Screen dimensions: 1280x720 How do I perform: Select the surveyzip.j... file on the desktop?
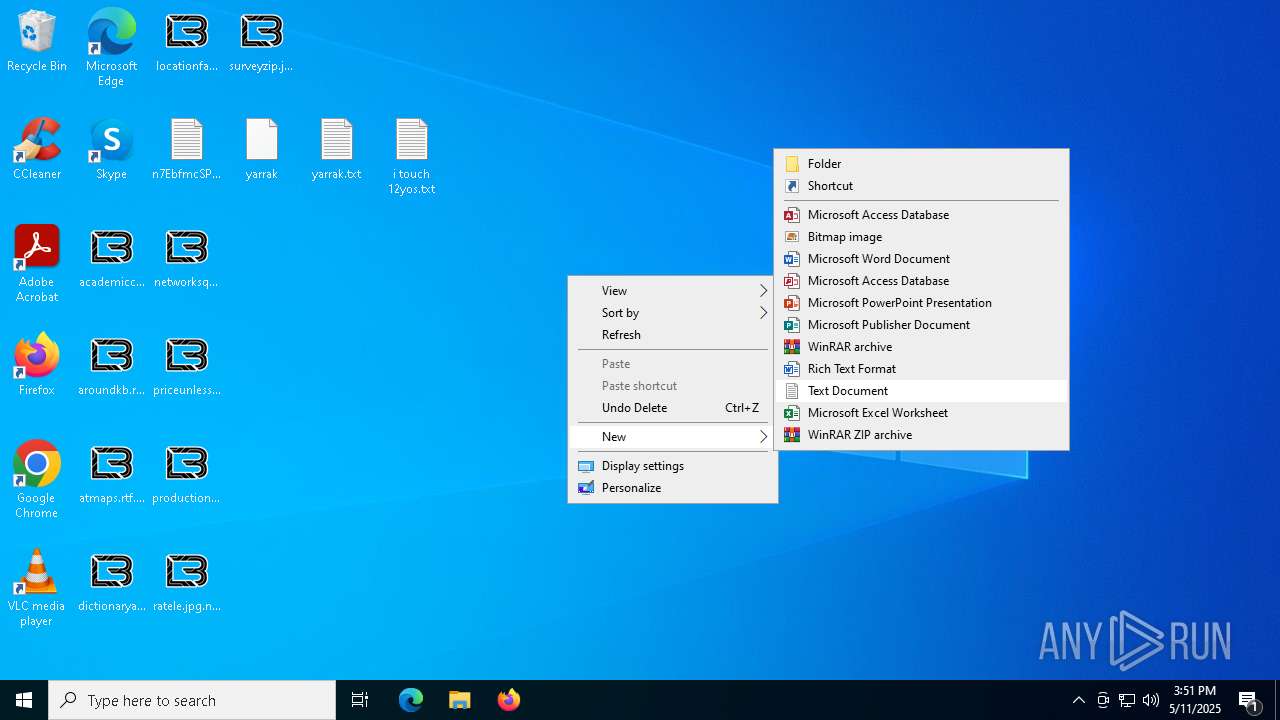pyautogui.click(x=261, y=42)
